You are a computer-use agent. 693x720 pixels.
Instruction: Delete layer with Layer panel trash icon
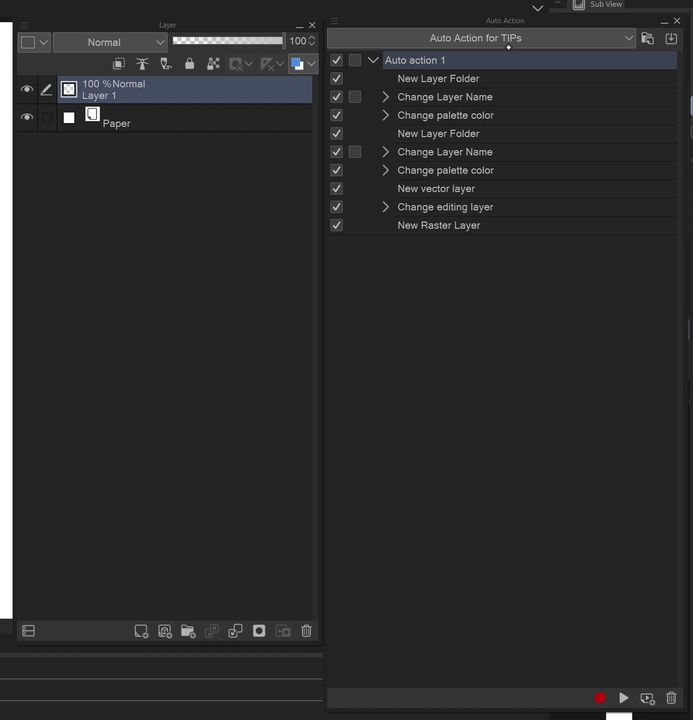click(x=306, y=631)
